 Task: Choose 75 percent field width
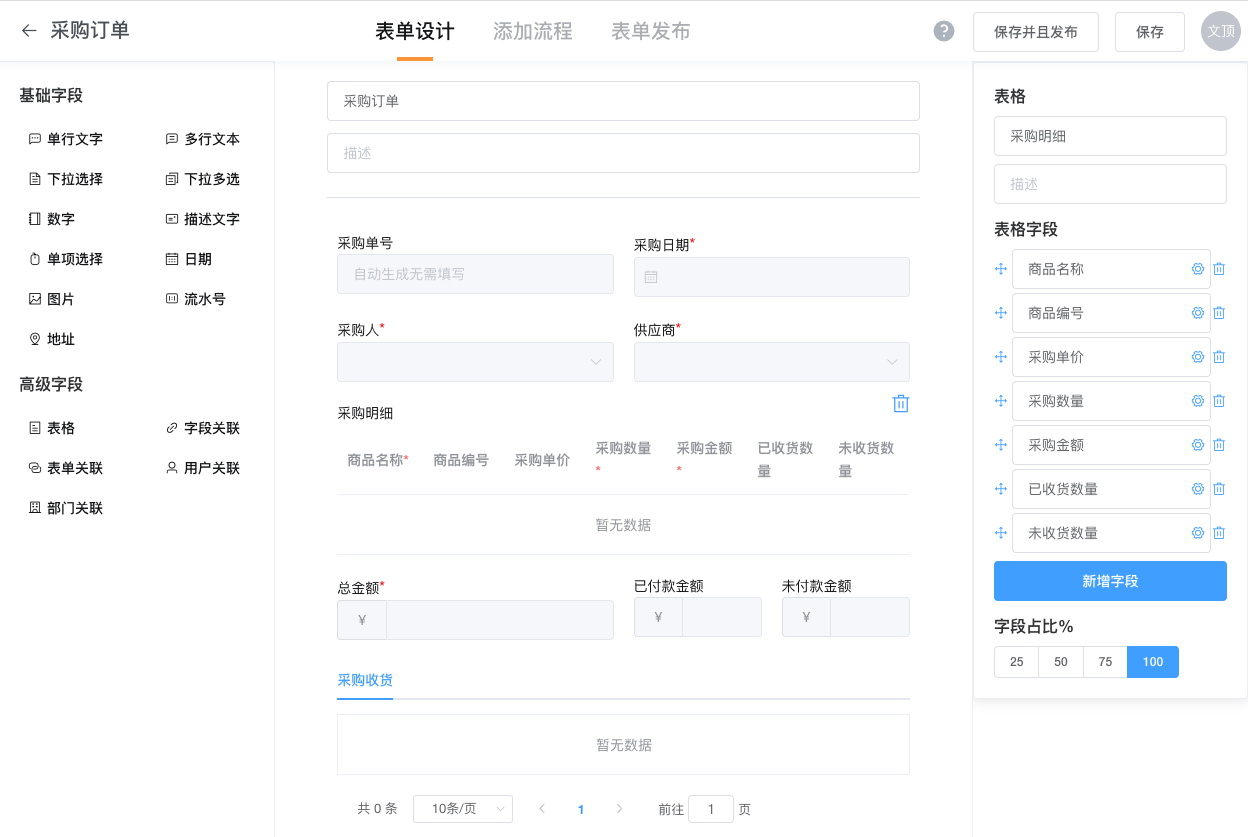(1105, 662)
